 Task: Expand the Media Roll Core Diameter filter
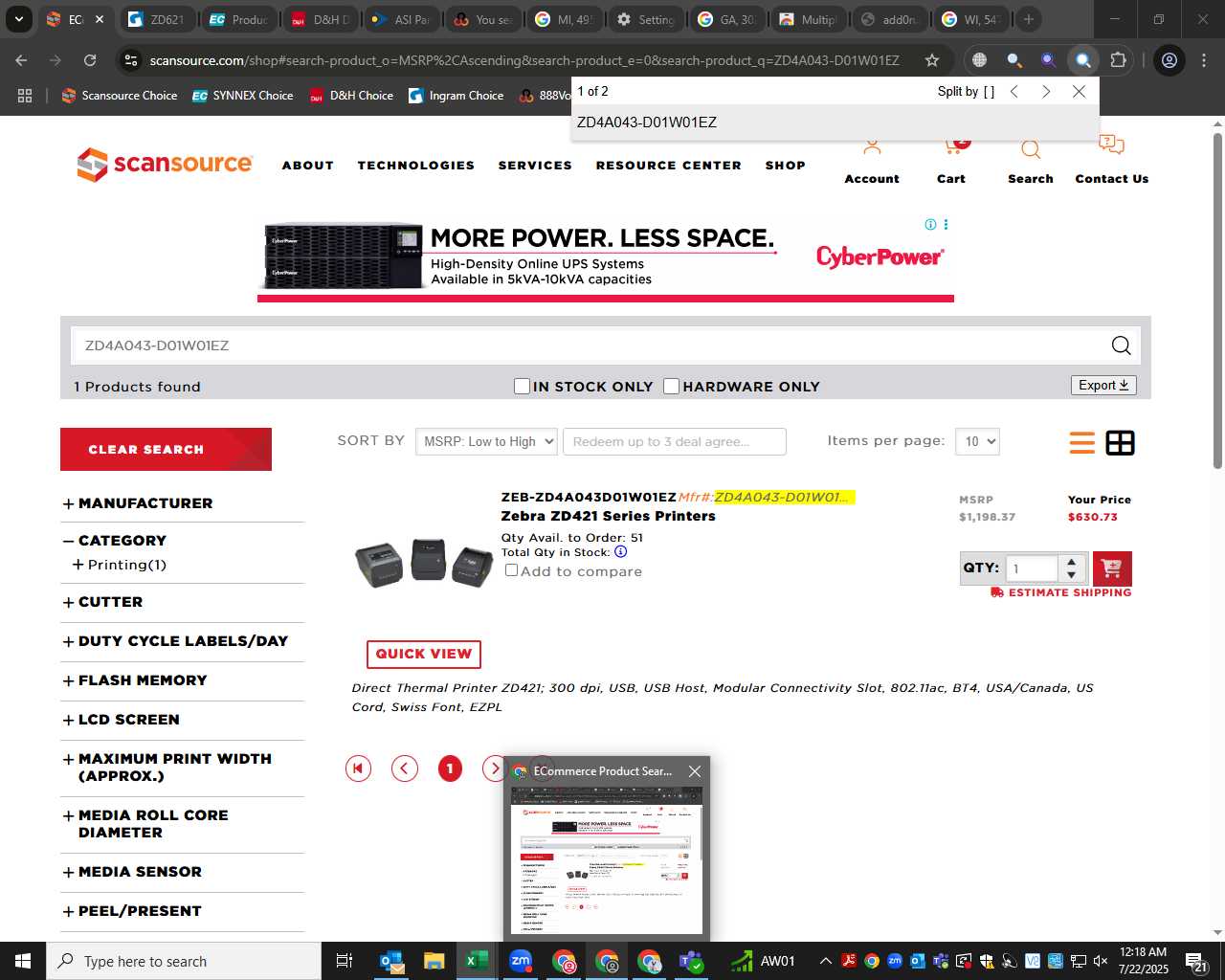(x=68, y=815)
